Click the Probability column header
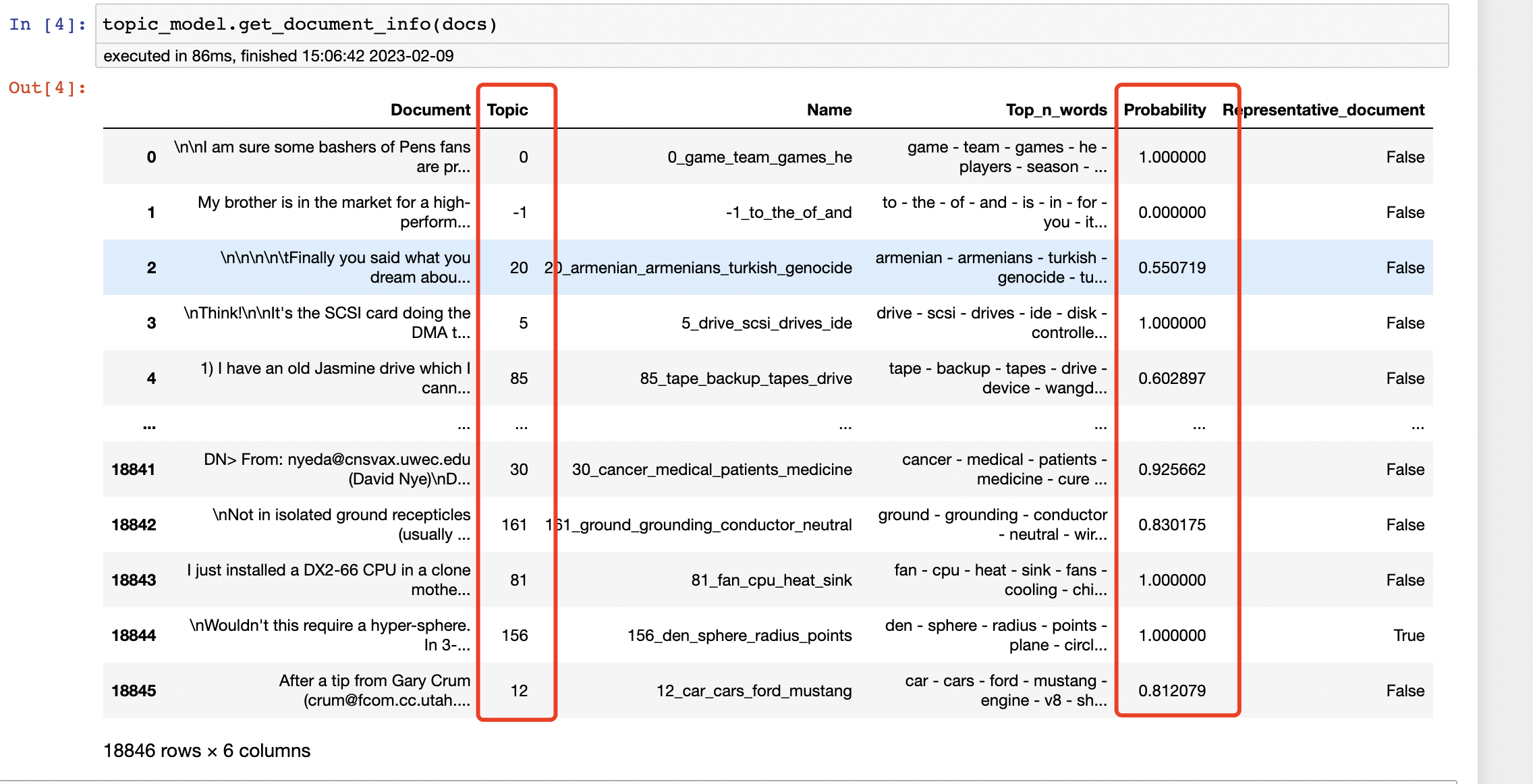The height and width of the screenshot is (784, 1533). [x=1164, y=110]
